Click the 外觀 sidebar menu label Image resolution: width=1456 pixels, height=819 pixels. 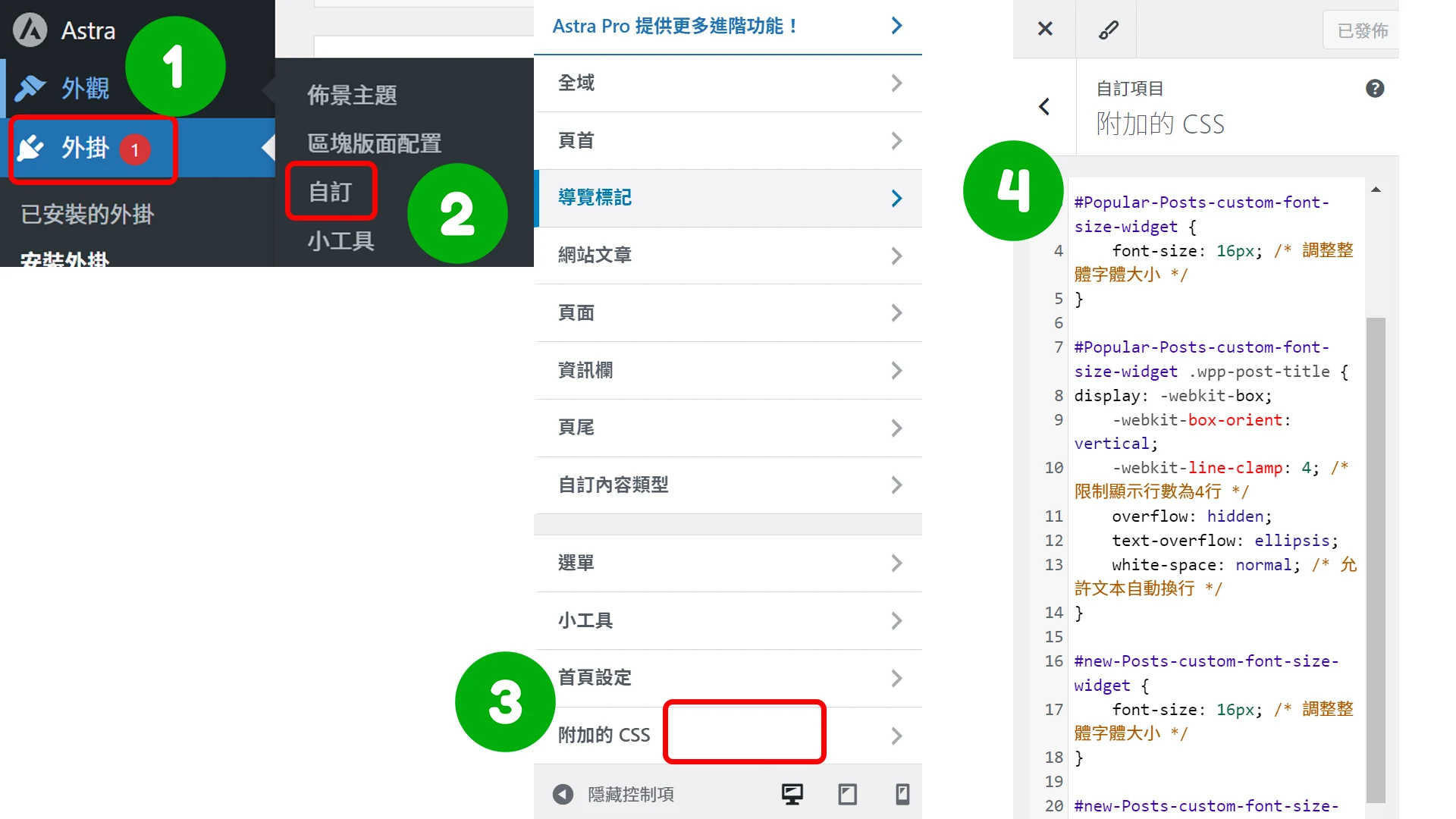click(x=85, y=89)
